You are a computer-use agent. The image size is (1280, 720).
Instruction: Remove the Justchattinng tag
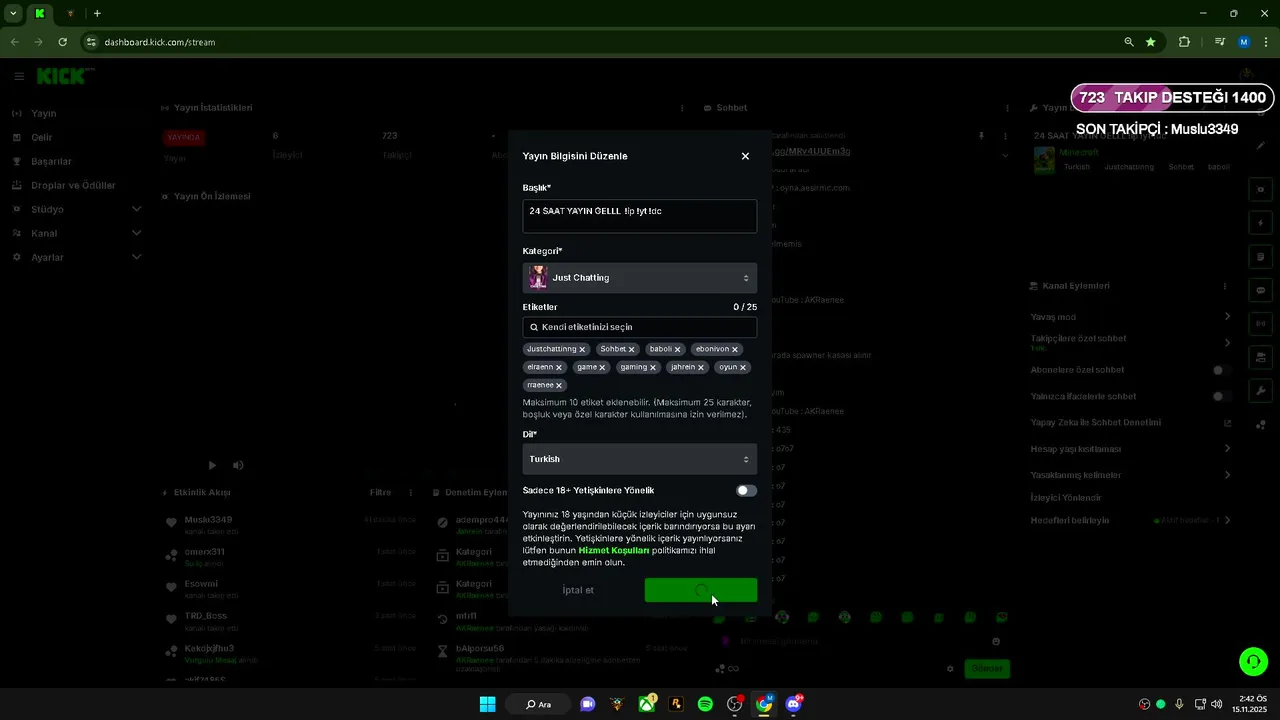[x=582, y=350]
